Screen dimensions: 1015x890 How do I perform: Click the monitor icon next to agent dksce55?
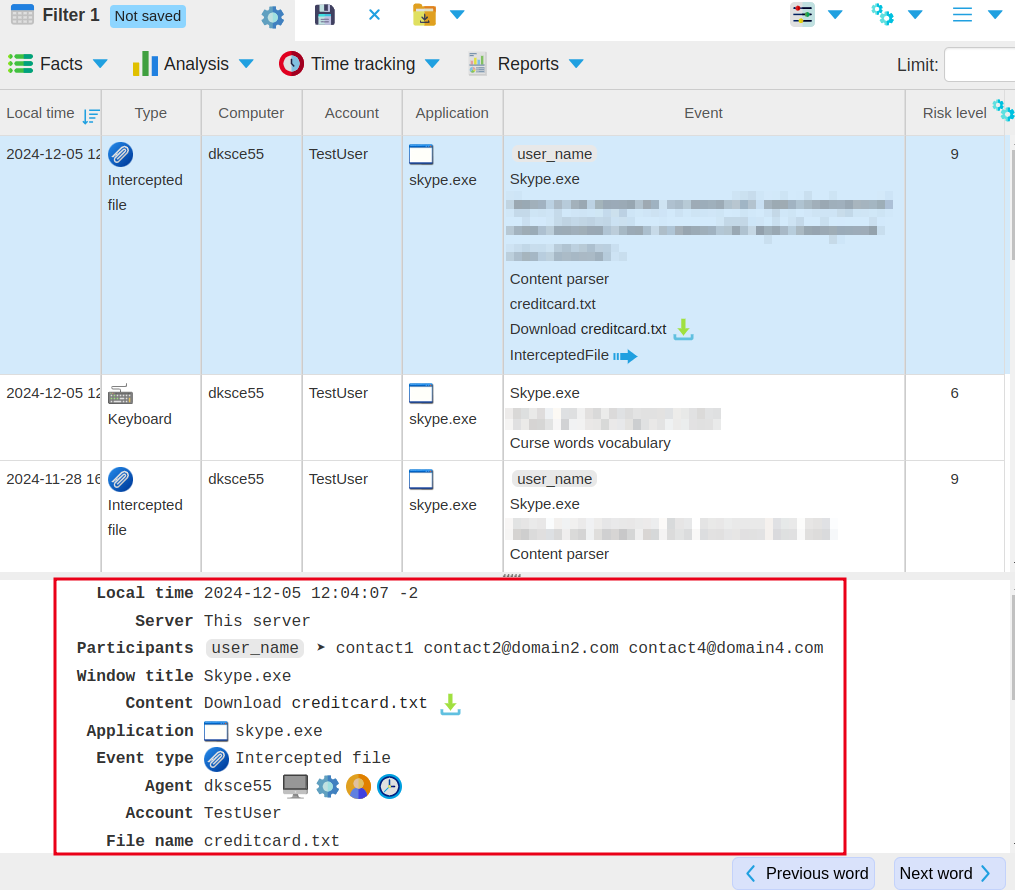[295, 786]
